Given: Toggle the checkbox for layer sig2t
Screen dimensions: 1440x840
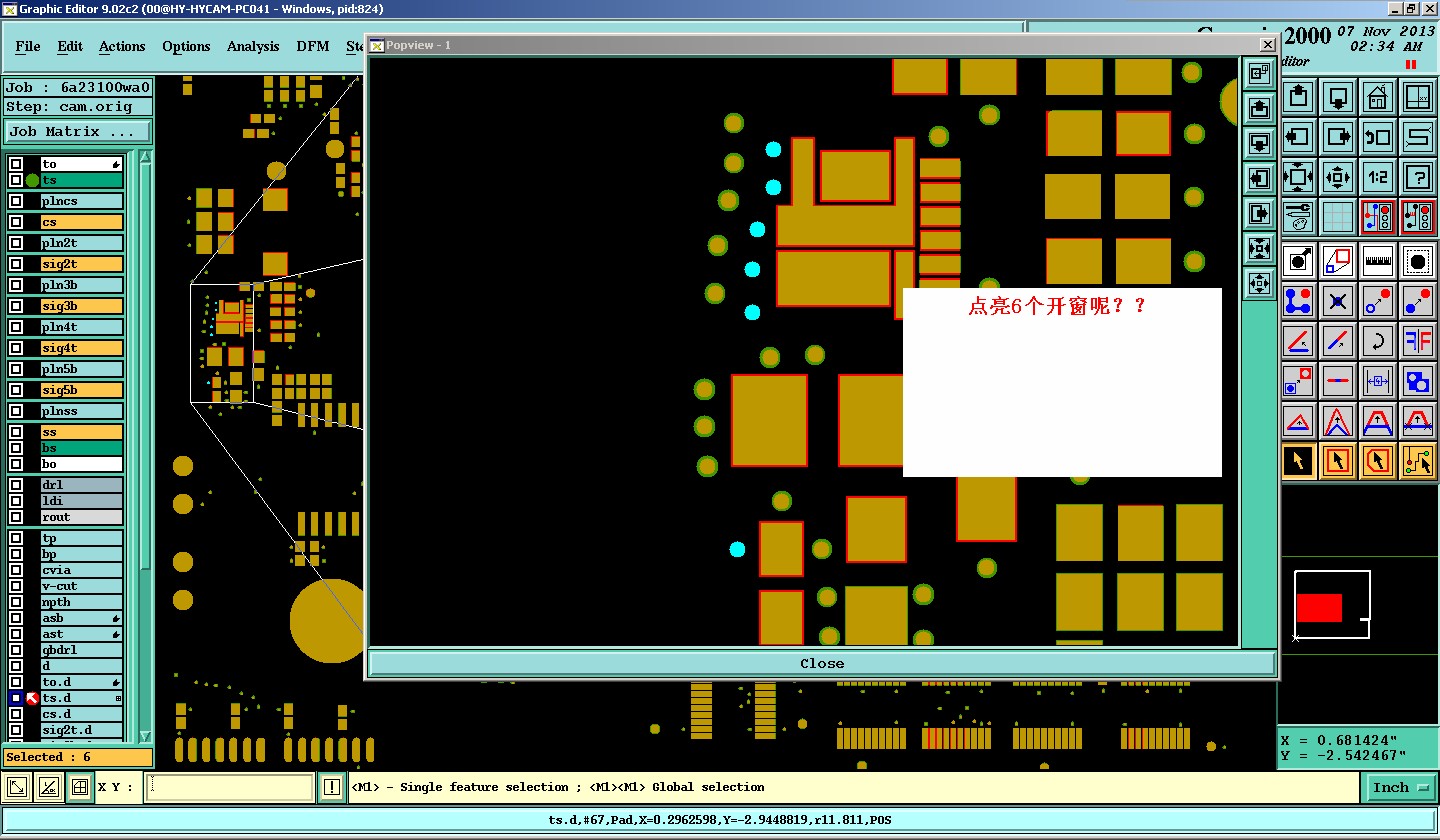Looking at the screenshot, I should coord(16,264).
